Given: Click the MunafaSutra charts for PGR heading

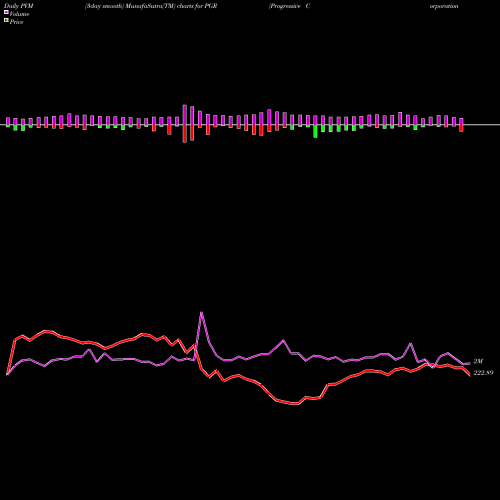Looking at the screenshot, I should pos(151,6).
